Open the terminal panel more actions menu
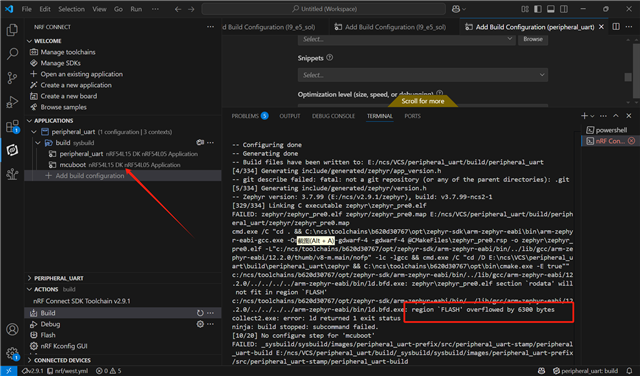The width and height of the screenshot is (640, 376). [603, 116]
